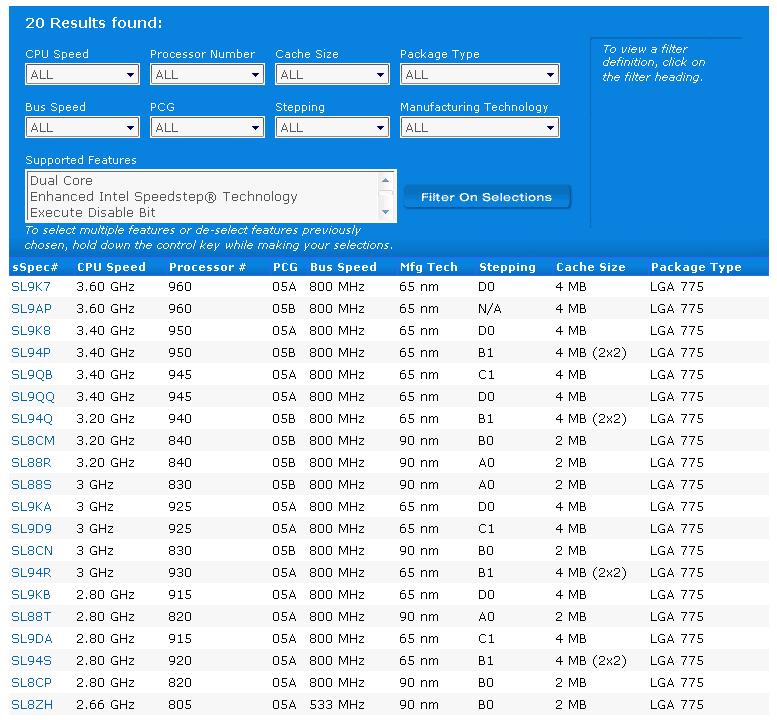This screenshot has height=720, width=777.
Task: Open sSpec link SL8CP
Action: click(x=31, y=683)
